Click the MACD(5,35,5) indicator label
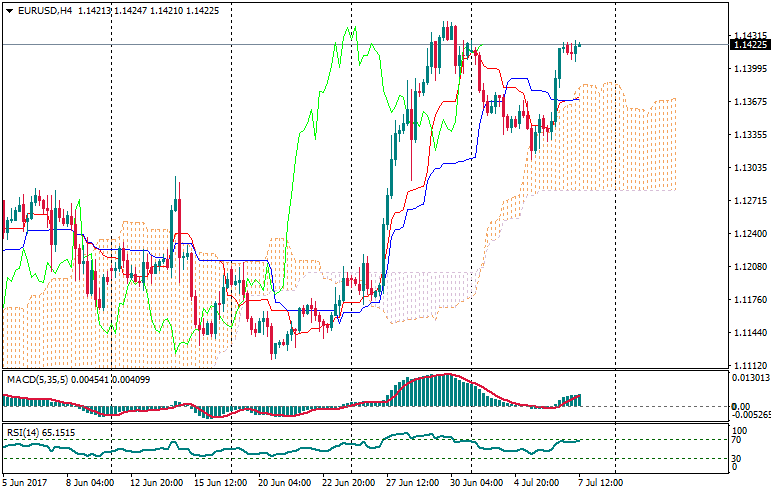771x494 pixels. pos(35,379)
